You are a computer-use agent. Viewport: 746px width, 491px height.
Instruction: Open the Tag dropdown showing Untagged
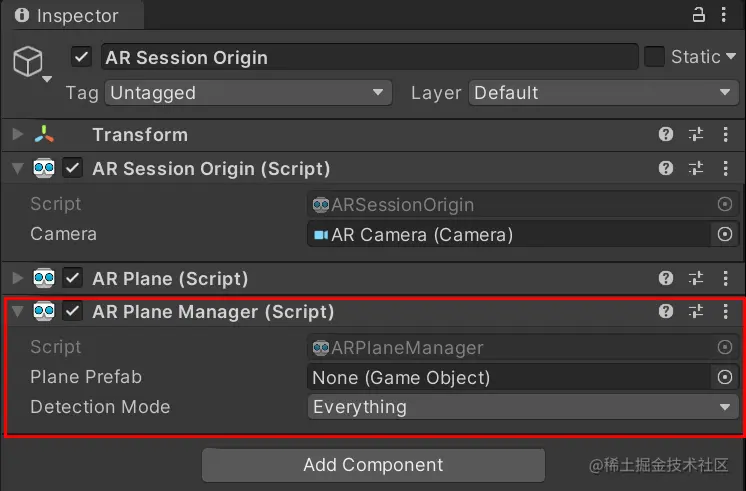[248, 92]
